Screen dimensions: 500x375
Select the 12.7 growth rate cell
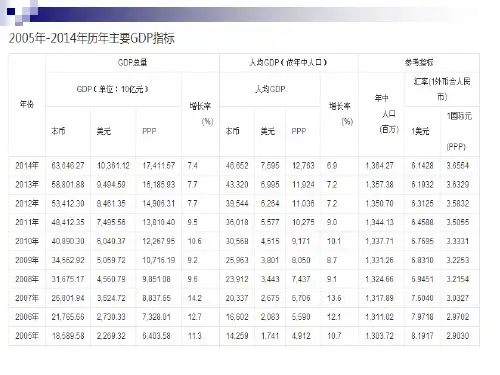(x=194, y=317)
